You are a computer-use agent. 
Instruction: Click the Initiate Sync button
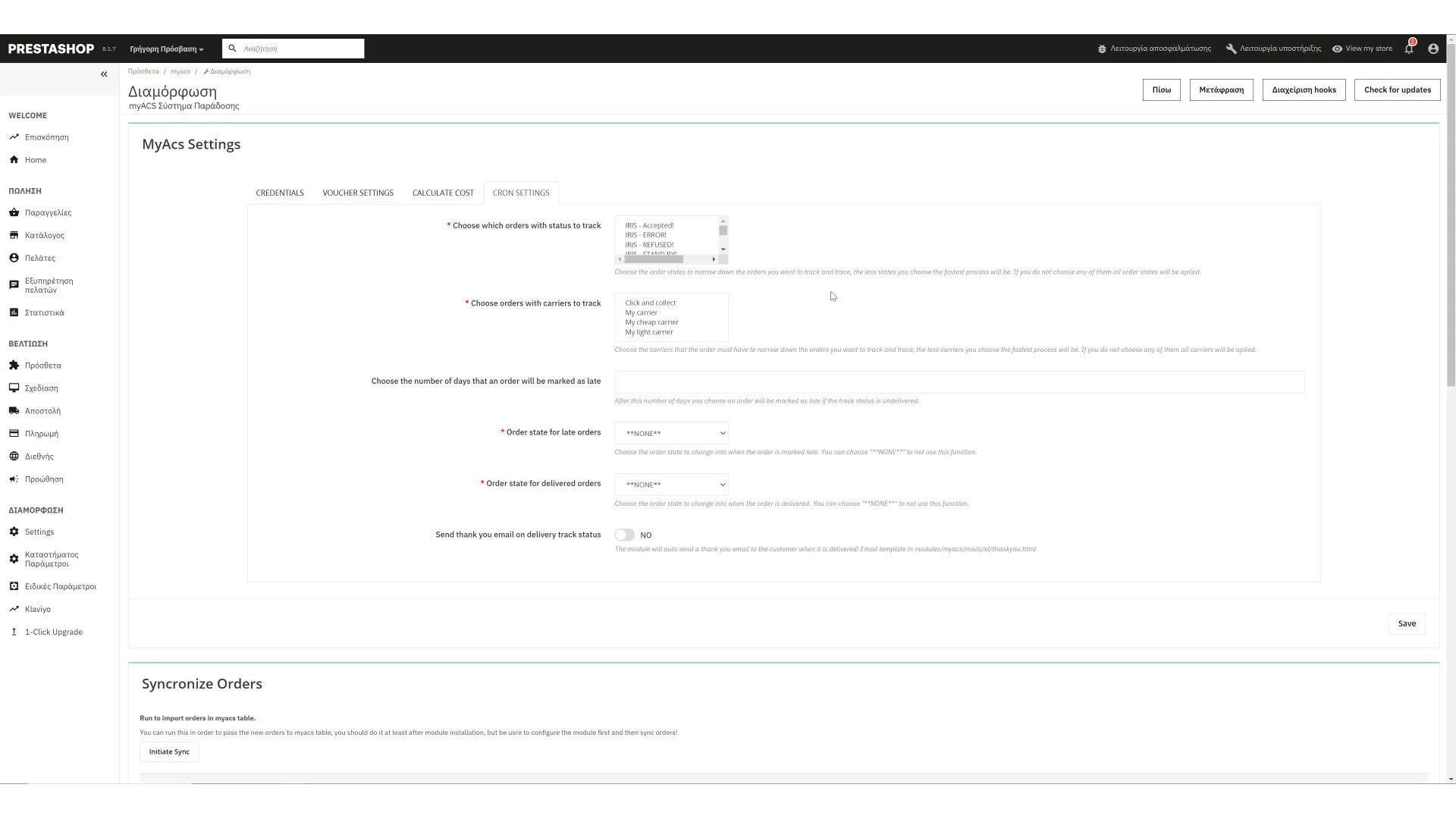coord(169,752)
